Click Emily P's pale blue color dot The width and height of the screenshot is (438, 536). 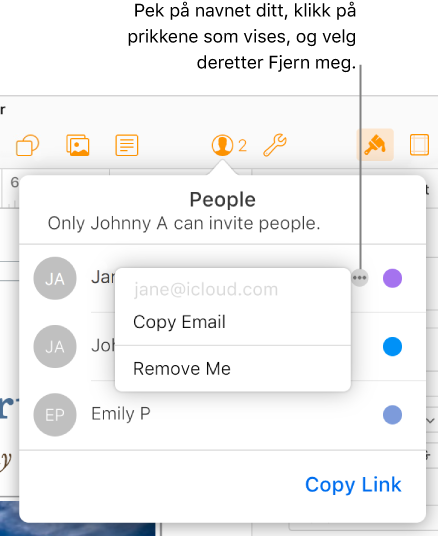pos(392,415)
